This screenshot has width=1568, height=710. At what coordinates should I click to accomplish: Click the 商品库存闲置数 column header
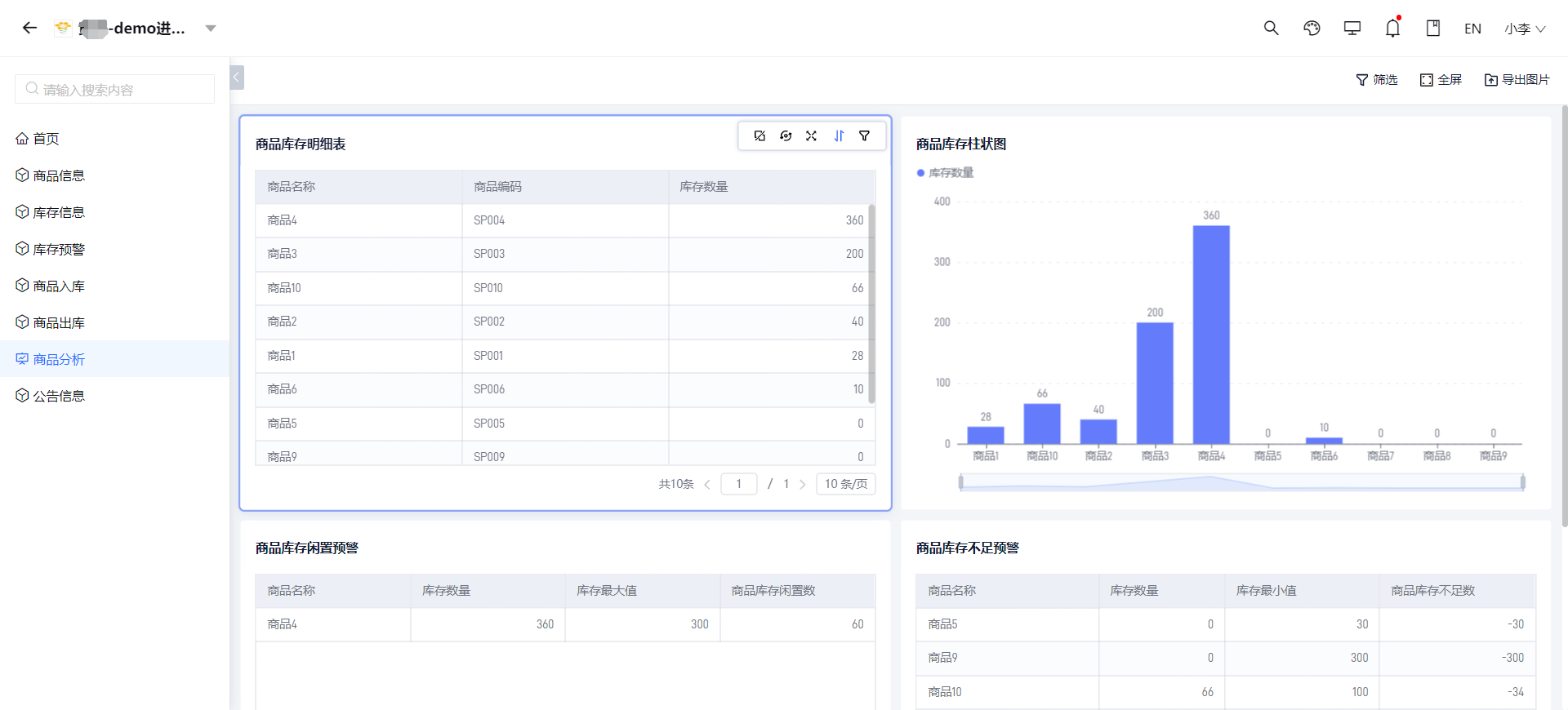(798, 591)
